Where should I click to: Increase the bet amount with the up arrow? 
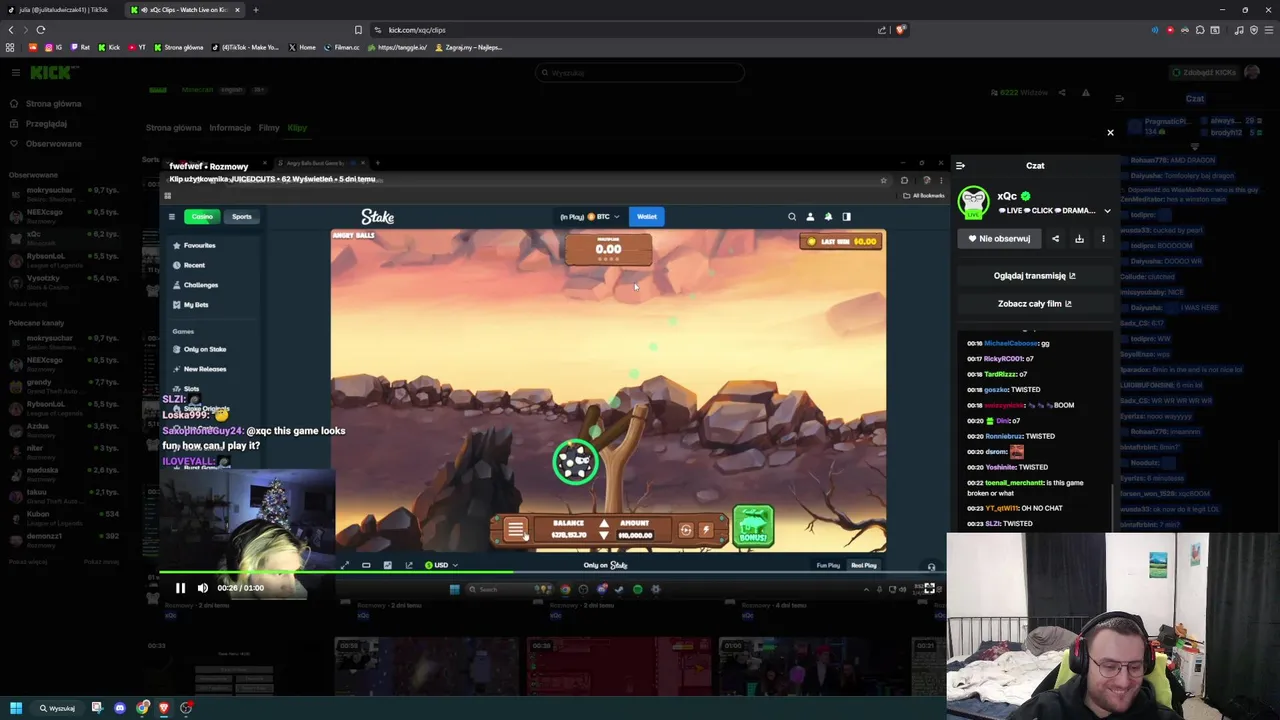point(603,524)
